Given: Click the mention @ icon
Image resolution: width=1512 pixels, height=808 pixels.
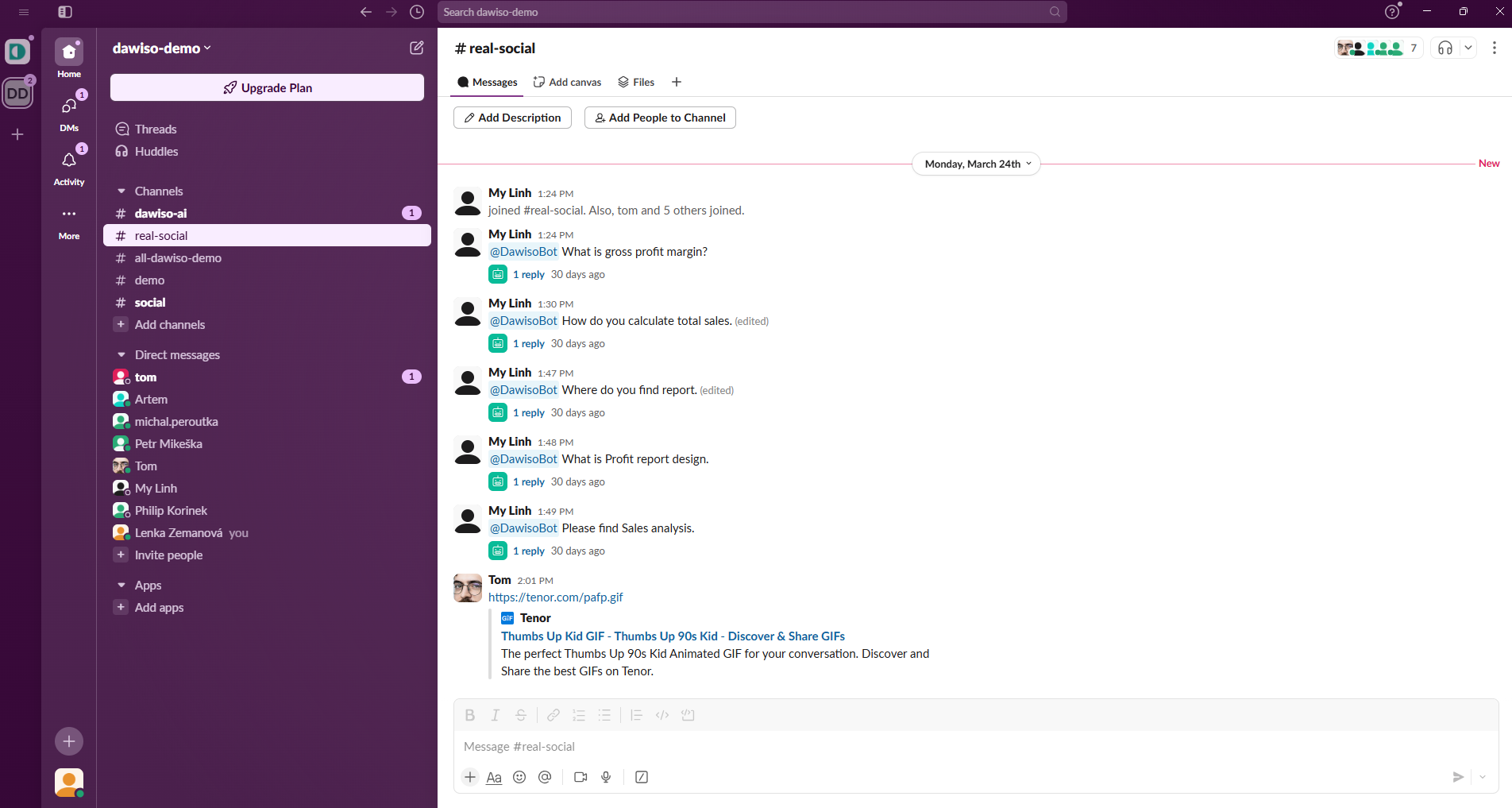Looking at the screenshot, I should point(545,777).
